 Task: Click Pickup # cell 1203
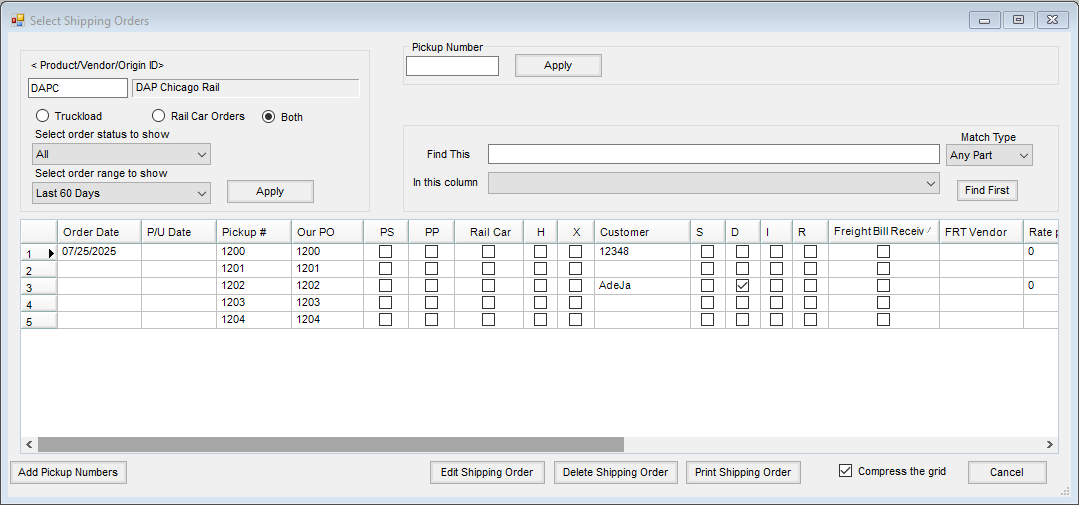pyautogui.click(x=254, y=303)
